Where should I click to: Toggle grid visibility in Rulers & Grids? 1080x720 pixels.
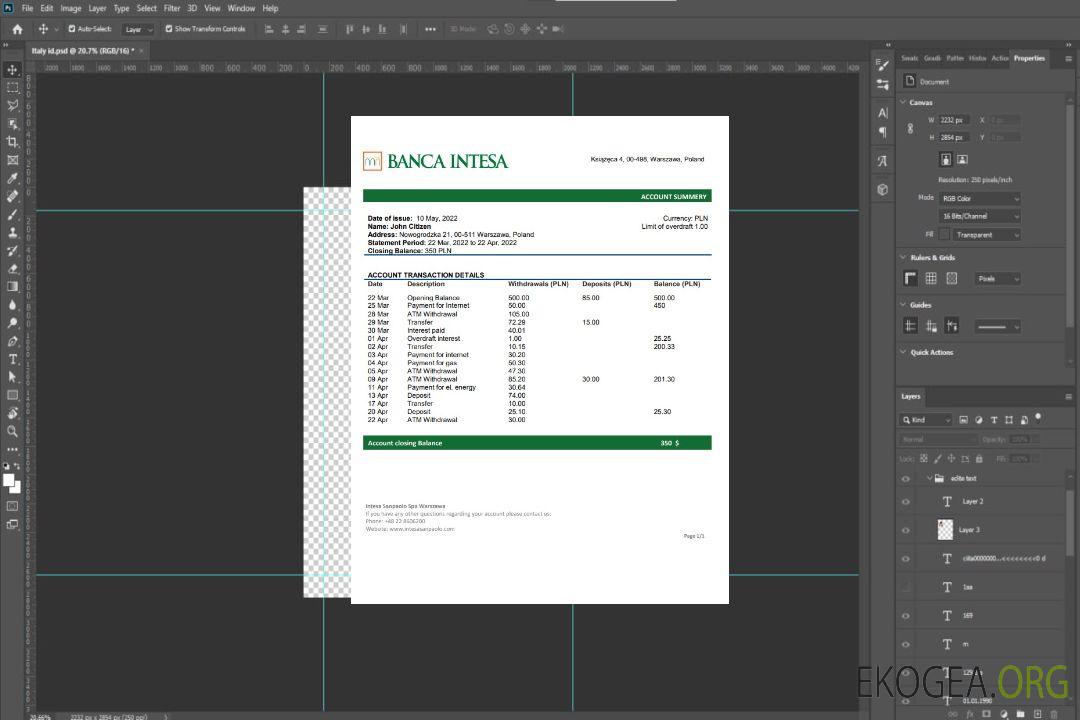pos(931,278)
